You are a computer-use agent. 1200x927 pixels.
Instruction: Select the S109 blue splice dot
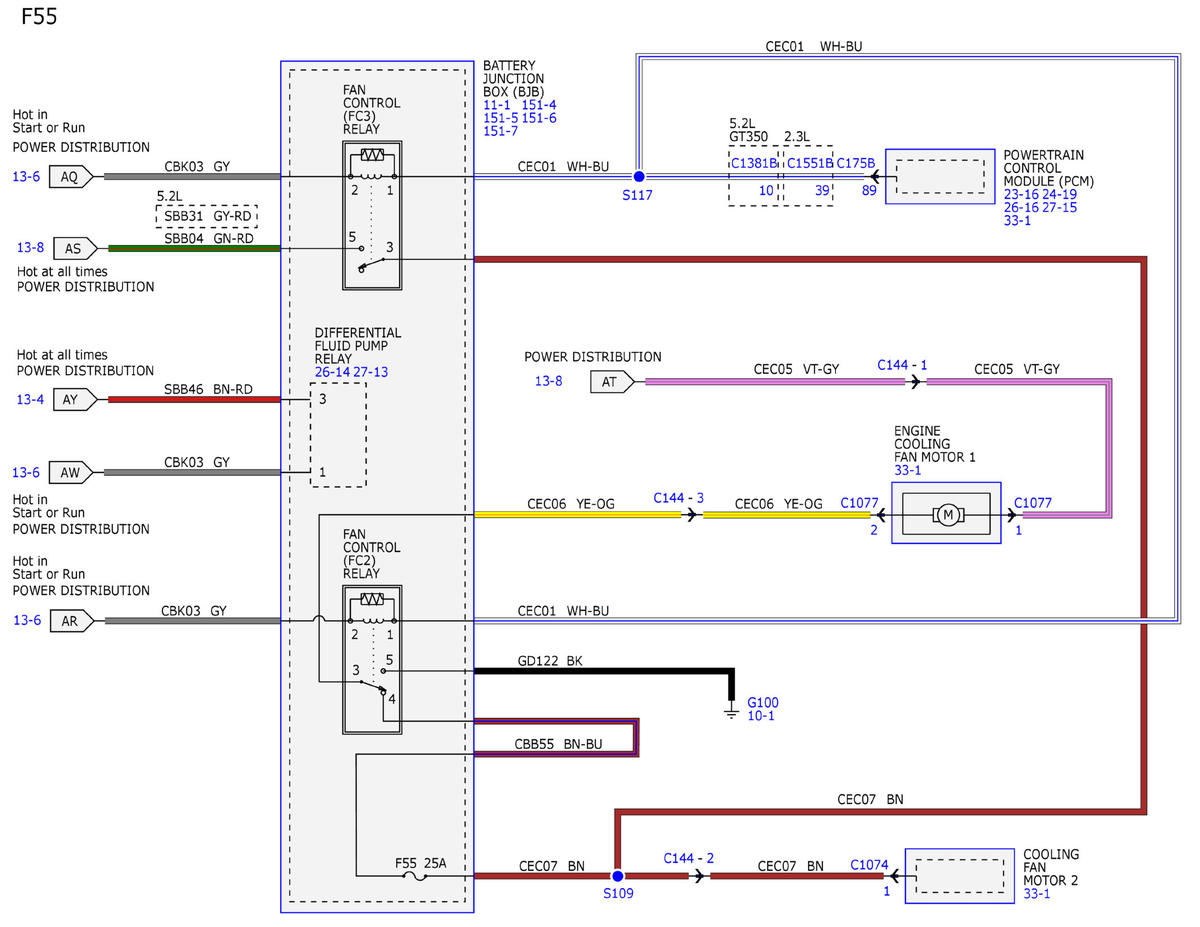(x=617, y=875)
